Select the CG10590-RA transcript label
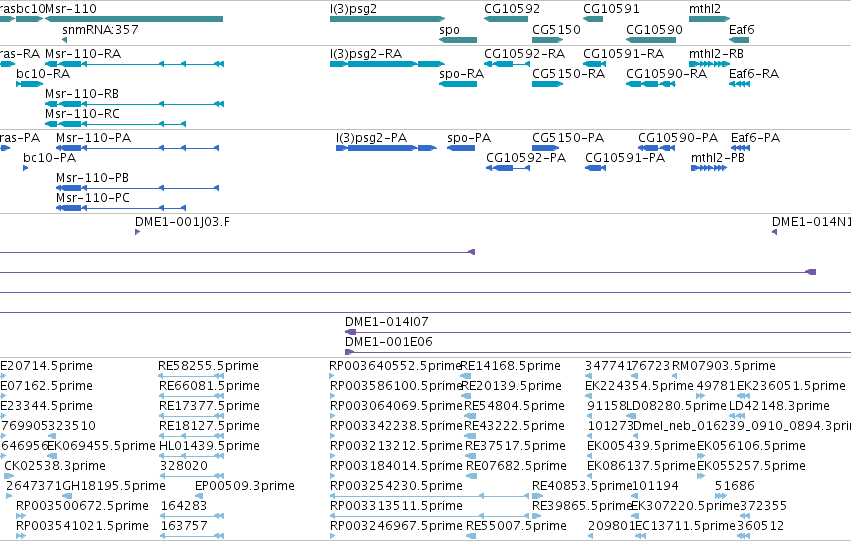 [x=666, y=74]
